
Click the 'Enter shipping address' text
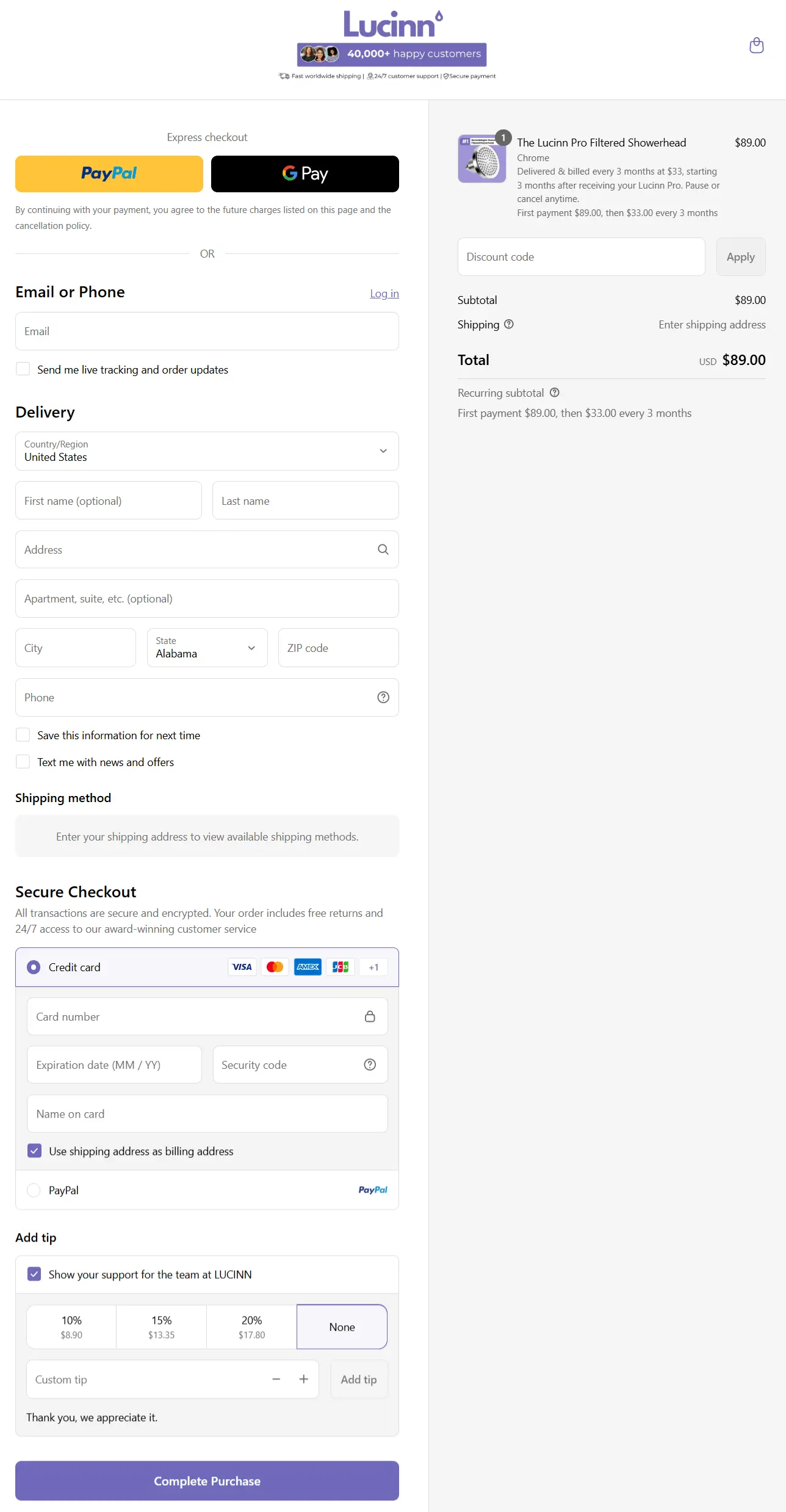[712, 324]
